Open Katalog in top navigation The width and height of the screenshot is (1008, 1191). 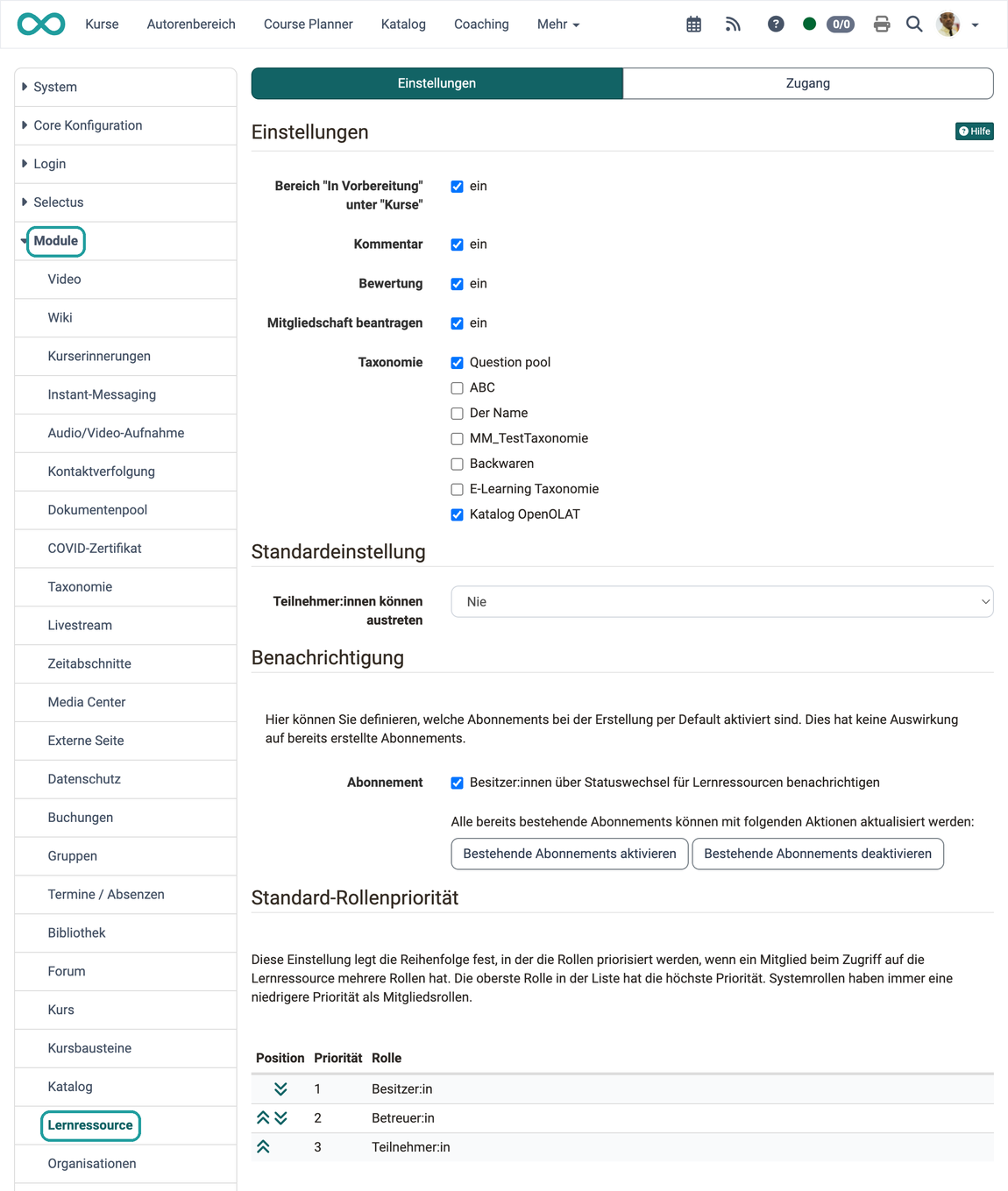[403, 25]
